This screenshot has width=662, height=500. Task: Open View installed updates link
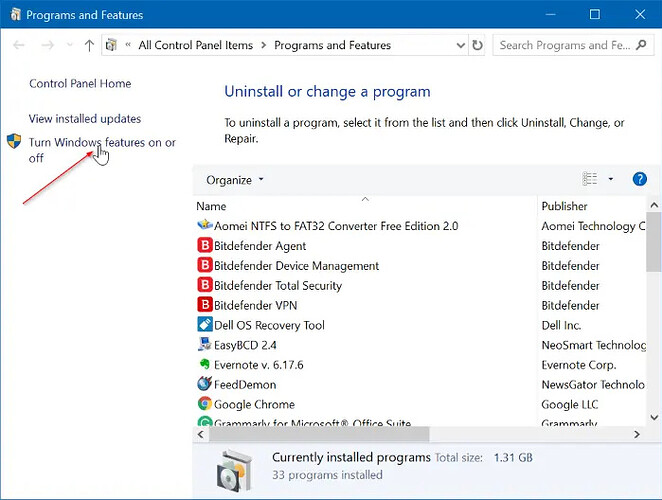[85, 119]
